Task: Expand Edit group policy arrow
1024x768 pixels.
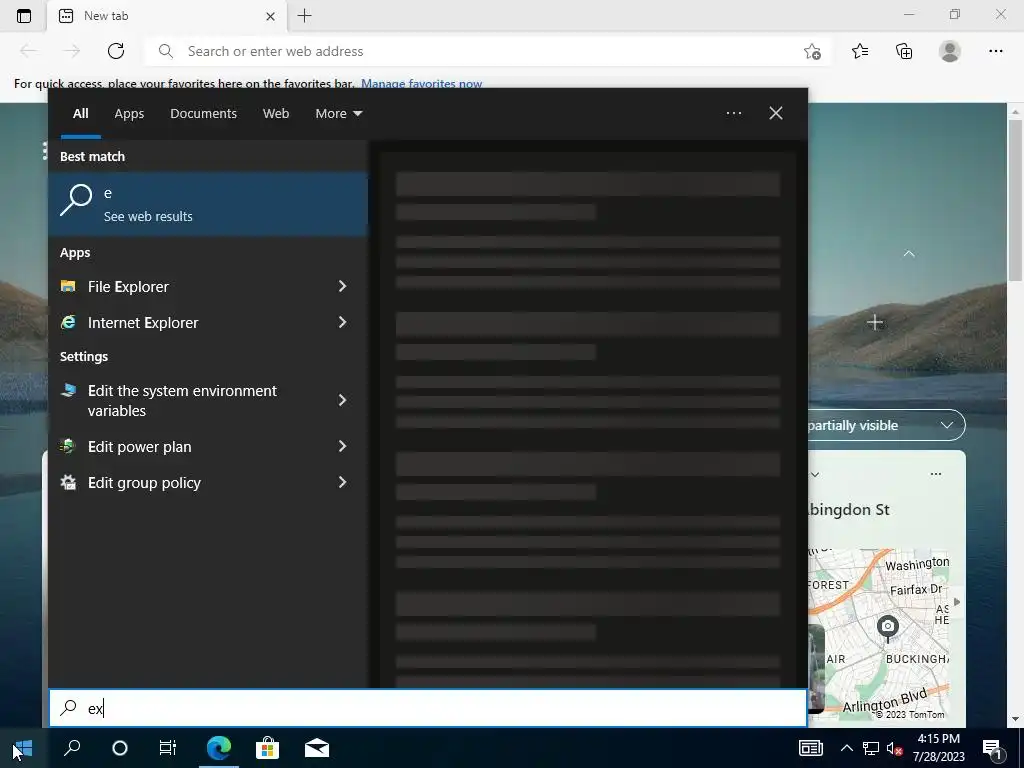Action: (342, 482)
